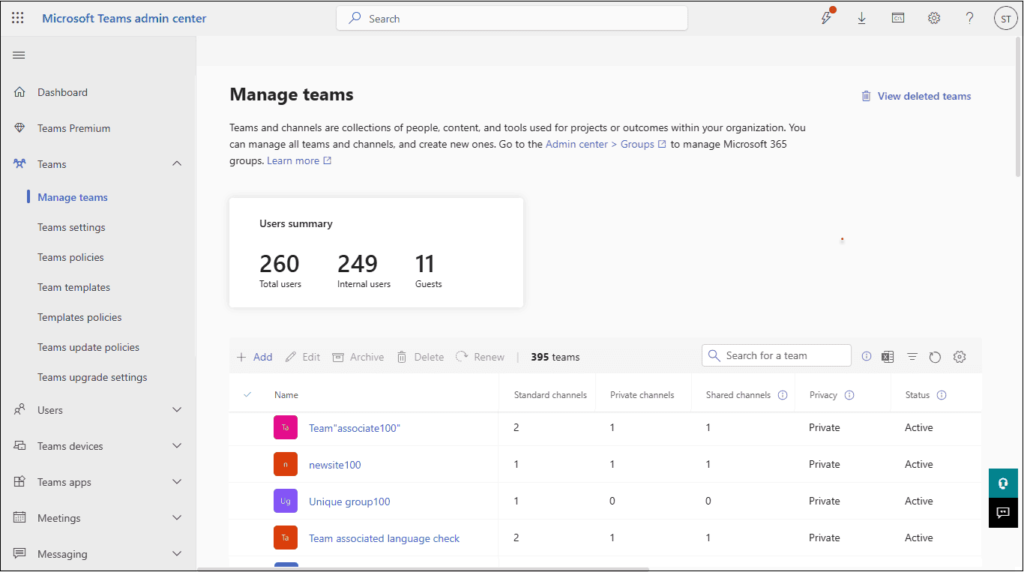
Task: Open the filter icon in teams toolbar
Action: pos(912,357)
